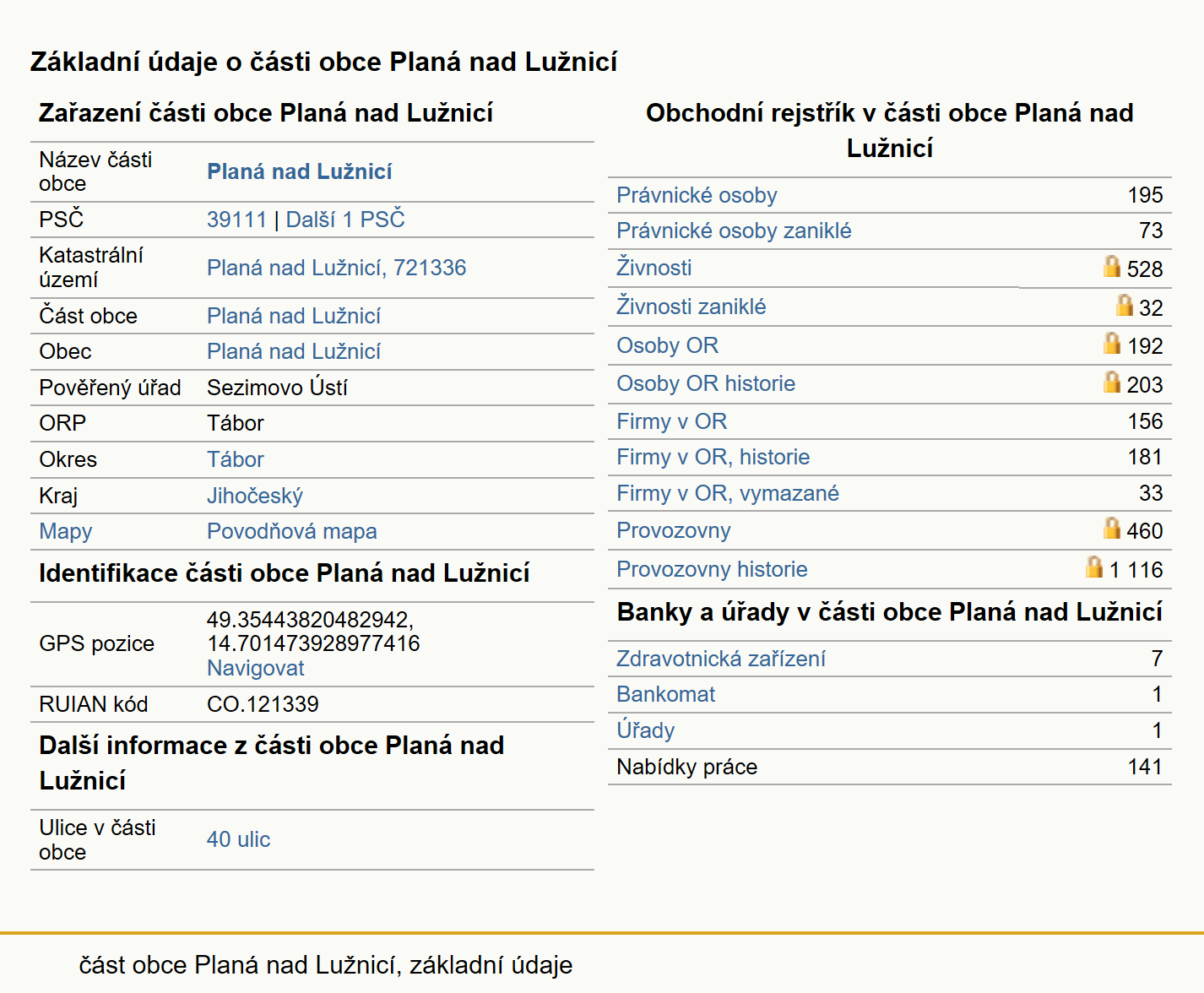Click the lock icon beside Živnosti zaniklé

[1124, 305]
